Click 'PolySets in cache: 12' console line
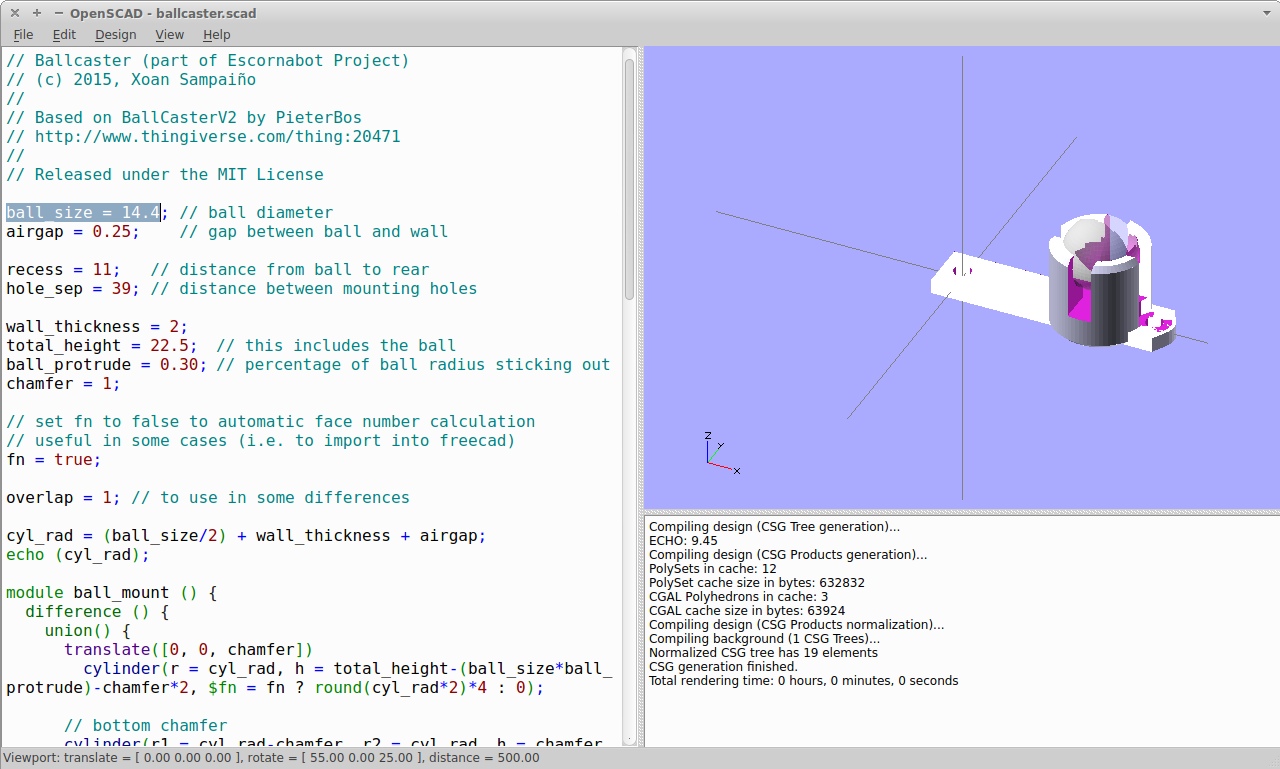This screenshot has height=769, width=1280. point(715,568)
